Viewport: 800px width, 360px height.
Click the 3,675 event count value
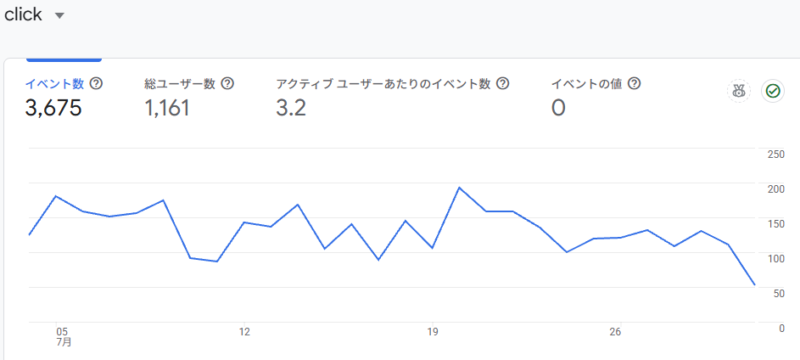click(x=54, y=108)
